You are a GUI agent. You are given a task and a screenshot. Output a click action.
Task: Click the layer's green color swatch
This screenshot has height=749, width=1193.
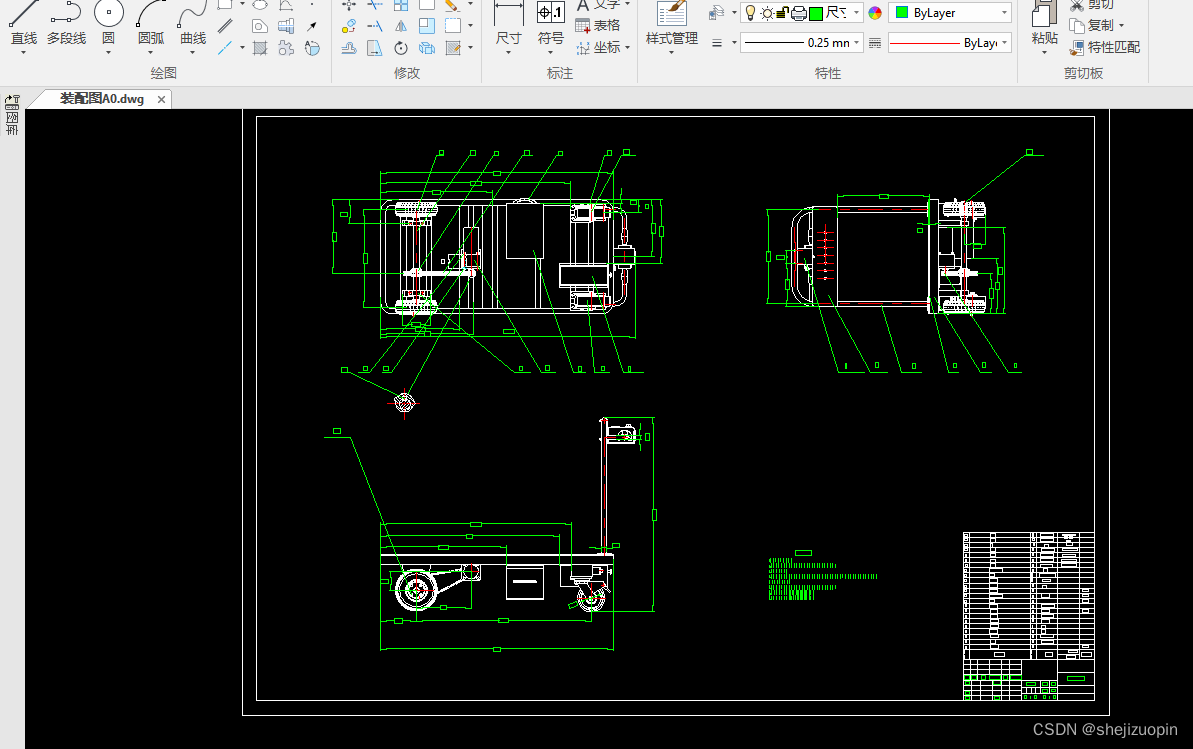[x=816, y=13]
